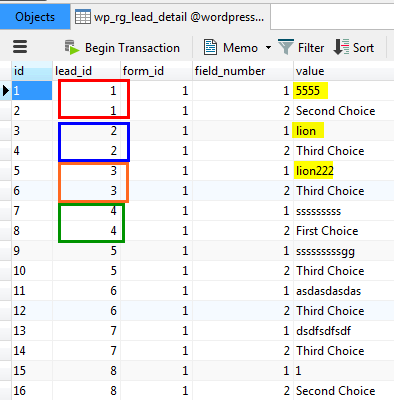
Task: Click the field_number column header
Action: click(243, 71)
